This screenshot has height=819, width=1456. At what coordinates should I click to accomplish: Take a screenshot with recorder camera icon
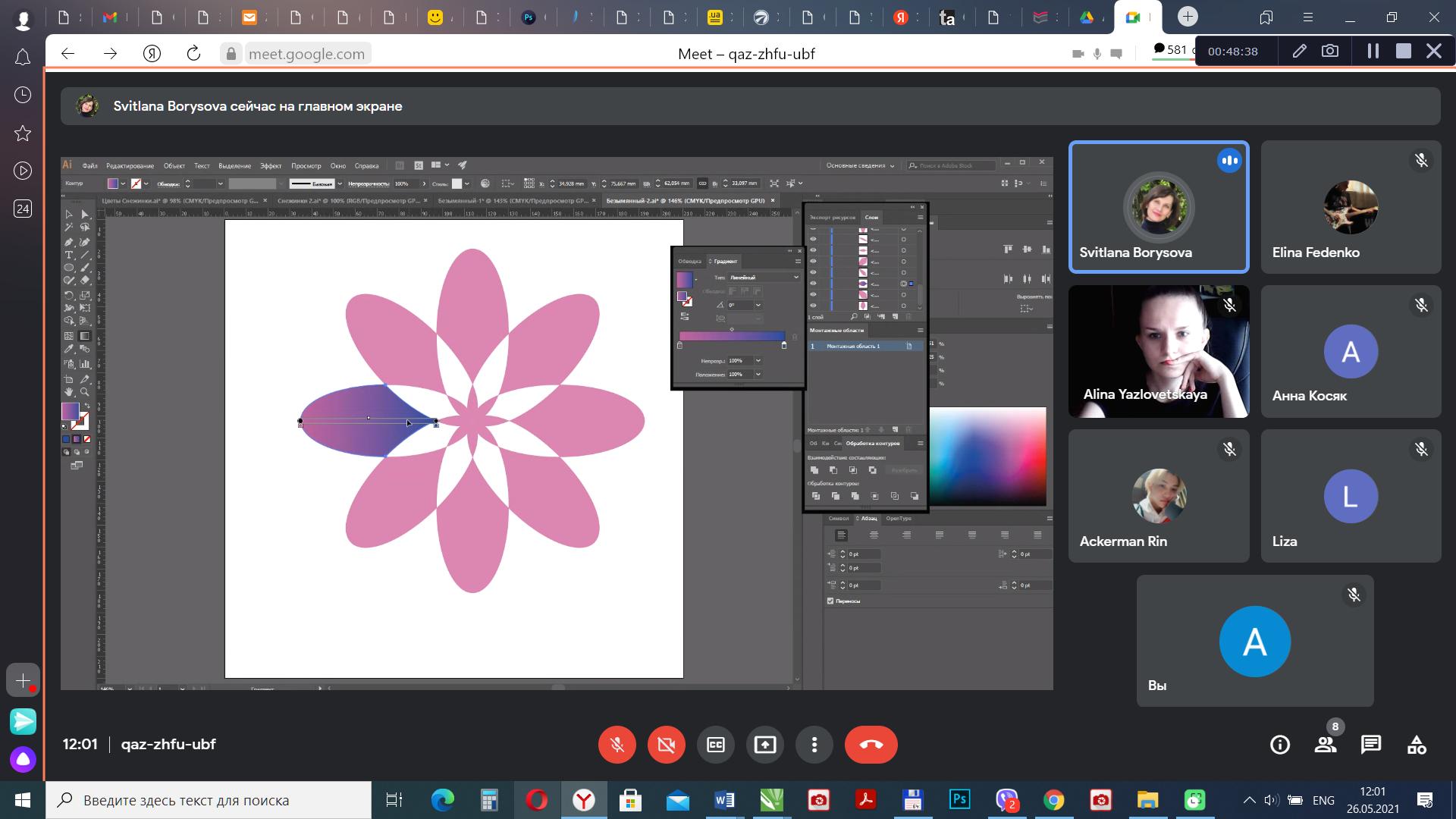pos(1330,51)
